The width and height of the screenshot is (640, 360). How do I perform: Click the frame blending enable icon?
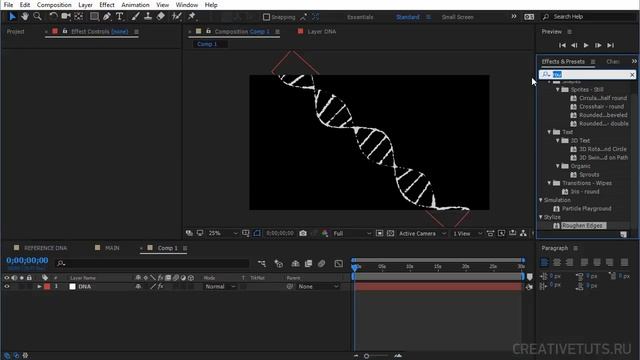coord(308,264)
